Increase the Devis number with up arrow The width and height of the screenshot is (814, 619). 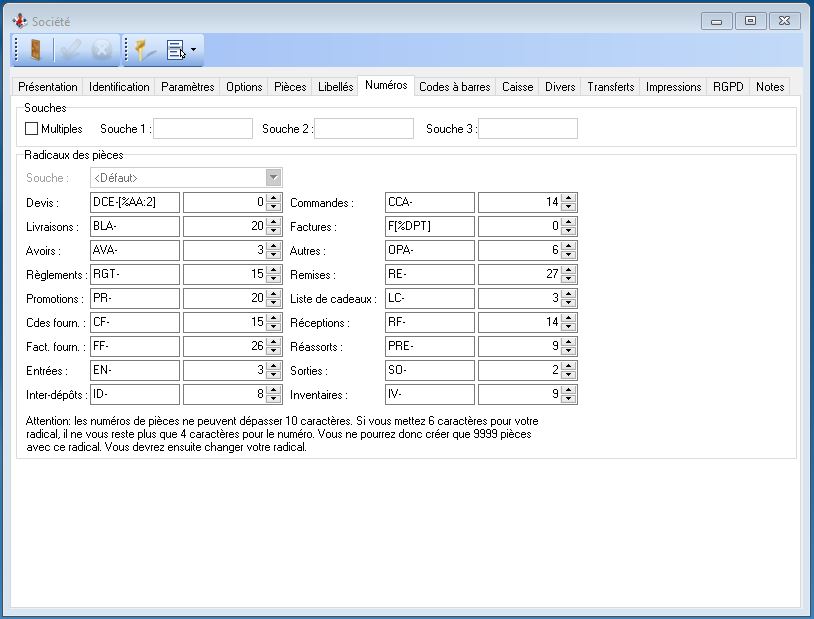pyautogui.click(x=273, y=198)
